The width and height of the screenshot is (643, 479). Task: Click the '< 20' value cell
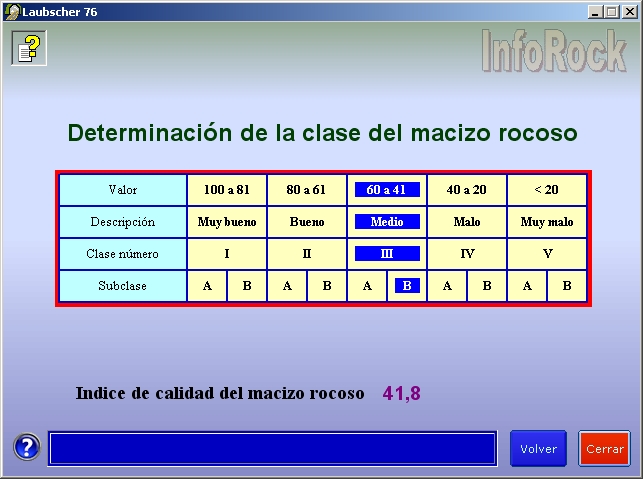click(547, 189)
